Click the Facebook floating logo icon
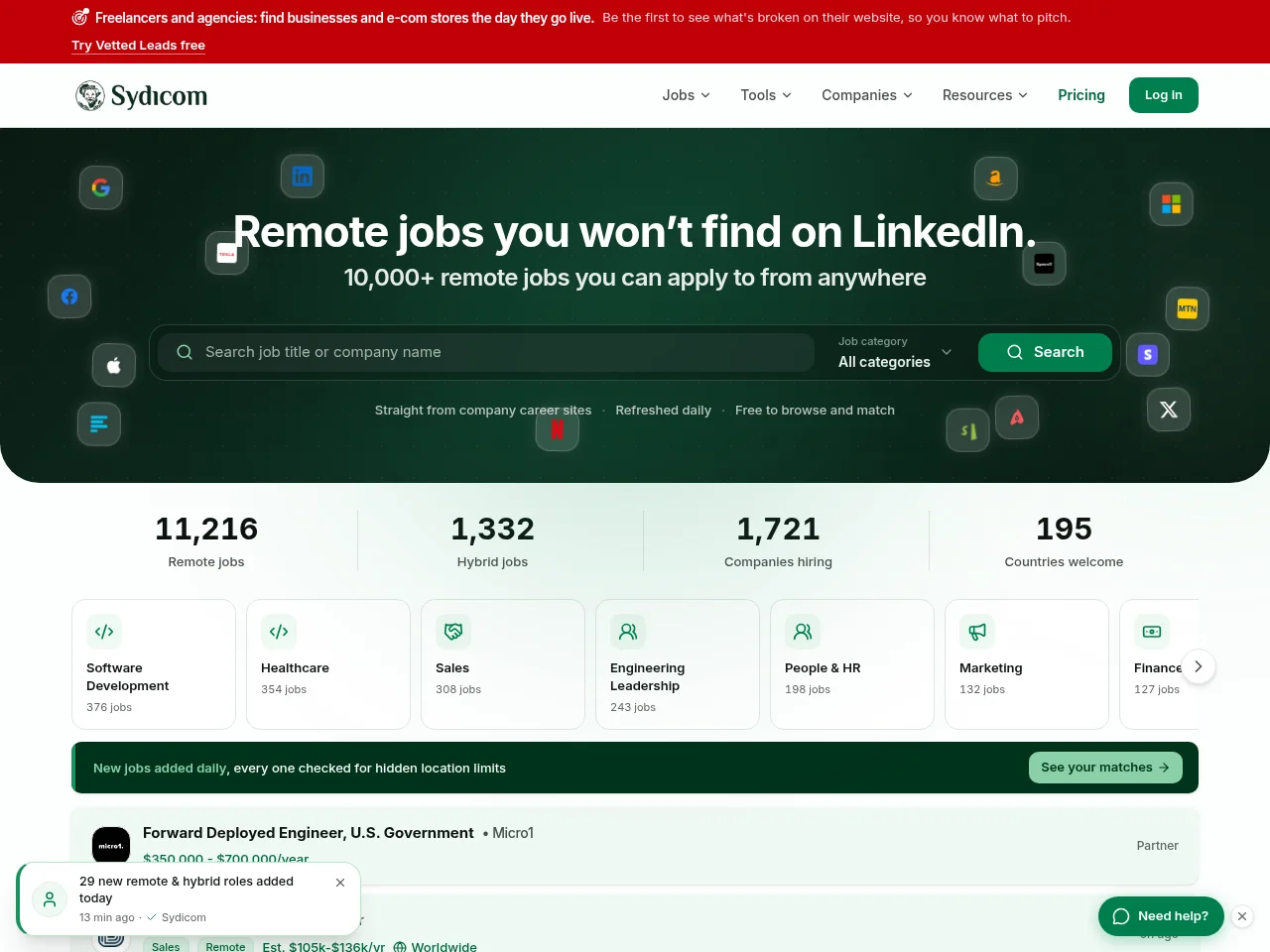 (69, 297)
